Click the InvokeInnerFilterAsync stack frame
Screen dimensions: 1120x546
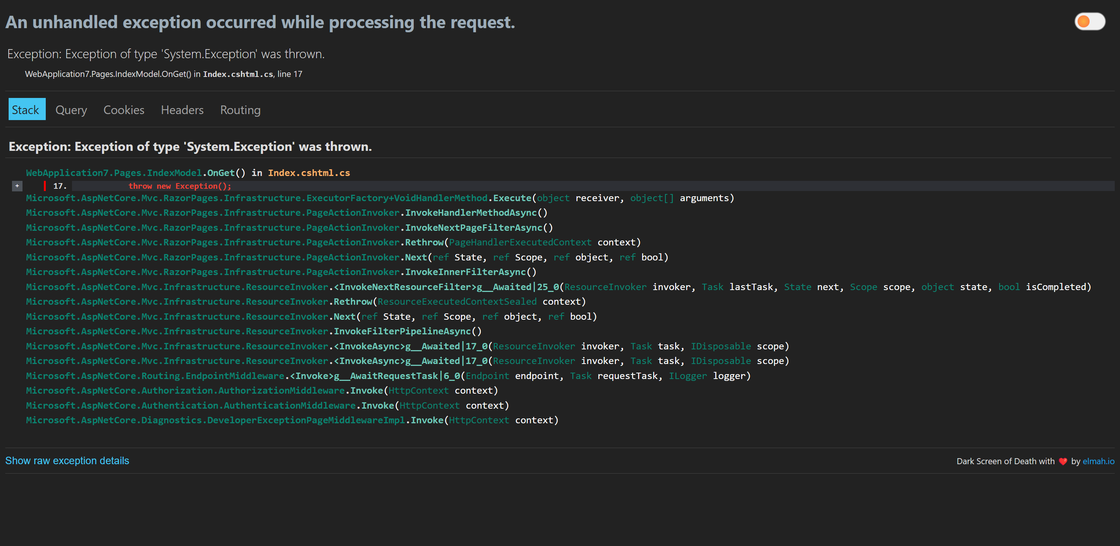[x=281, y=272]
